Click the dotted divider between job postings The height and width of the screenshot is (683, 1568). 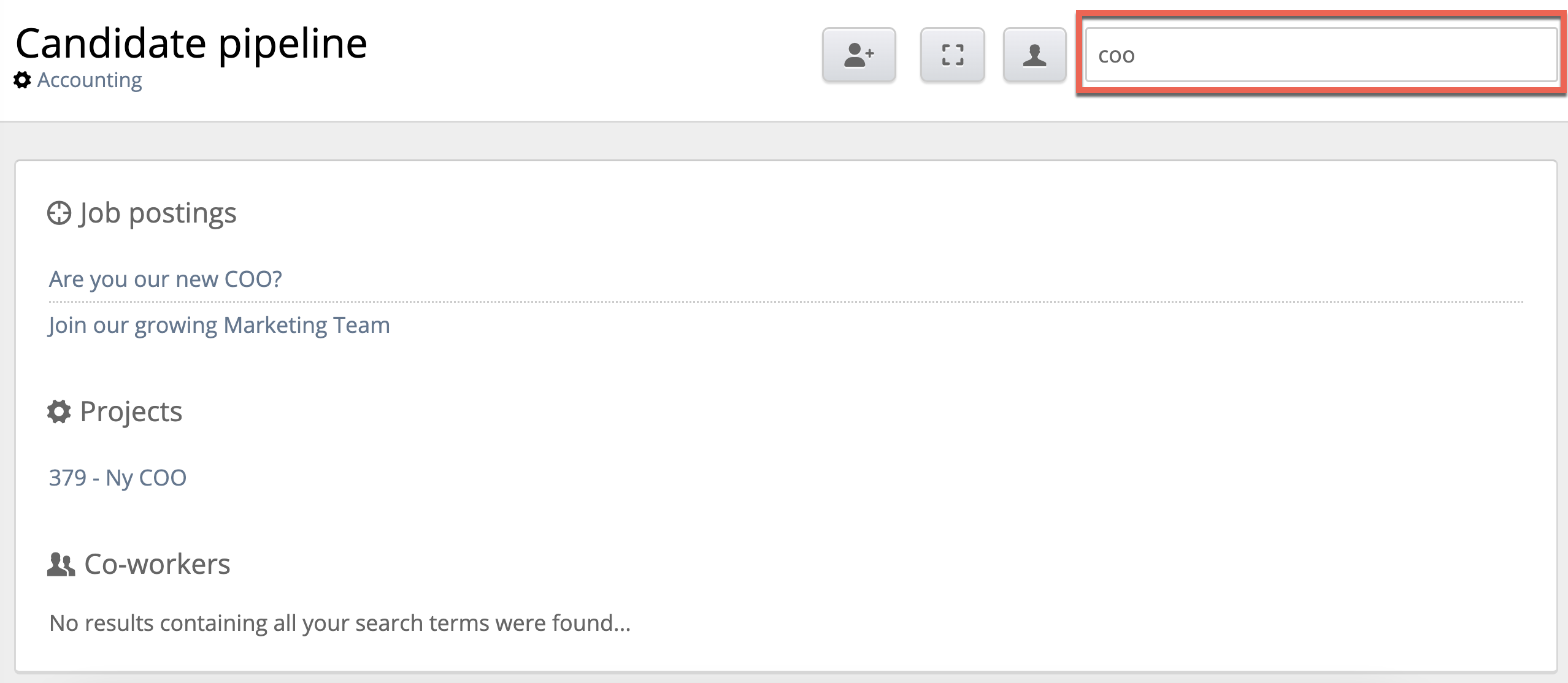tap(785, 302)
